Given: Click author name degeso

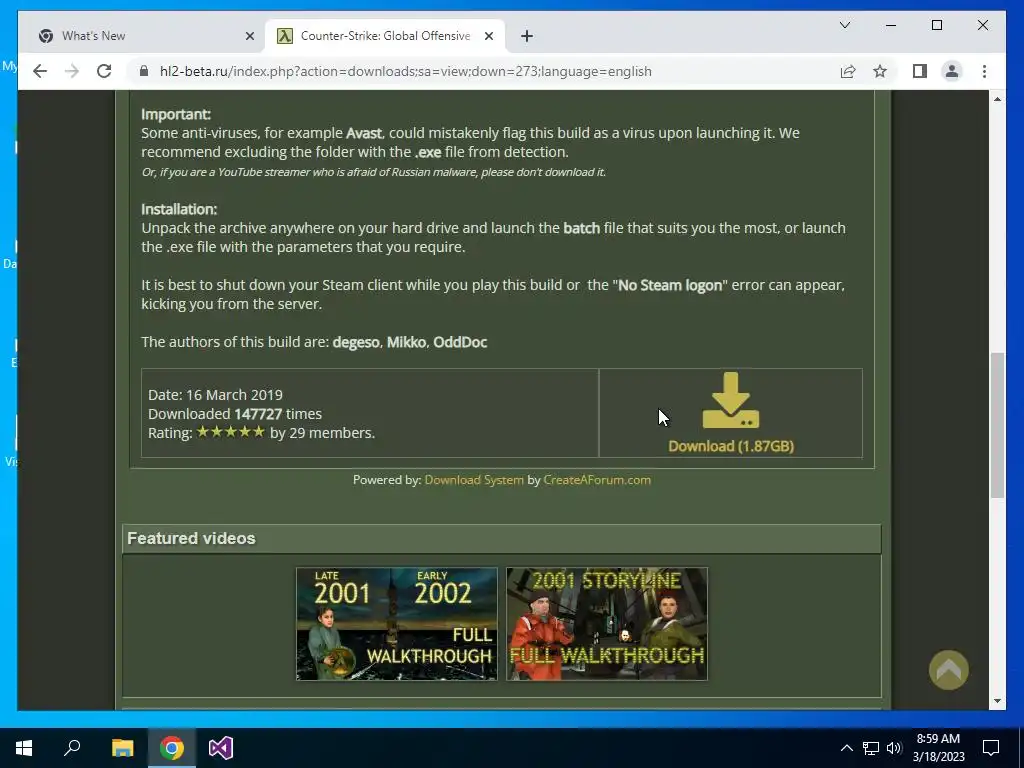Looking at the screenshot, I should (x=356, y=342).
